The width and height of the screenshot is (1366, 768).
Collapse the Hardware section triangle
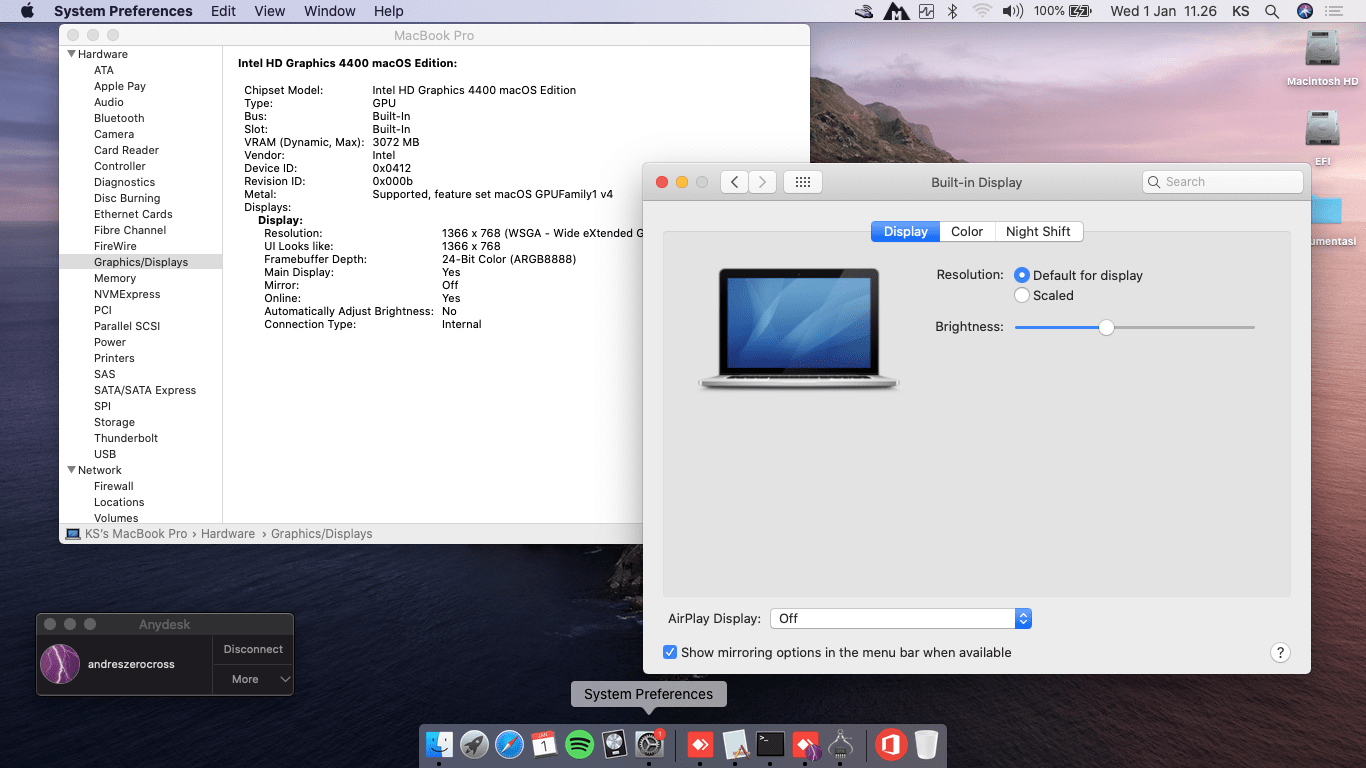pos(71,54)
